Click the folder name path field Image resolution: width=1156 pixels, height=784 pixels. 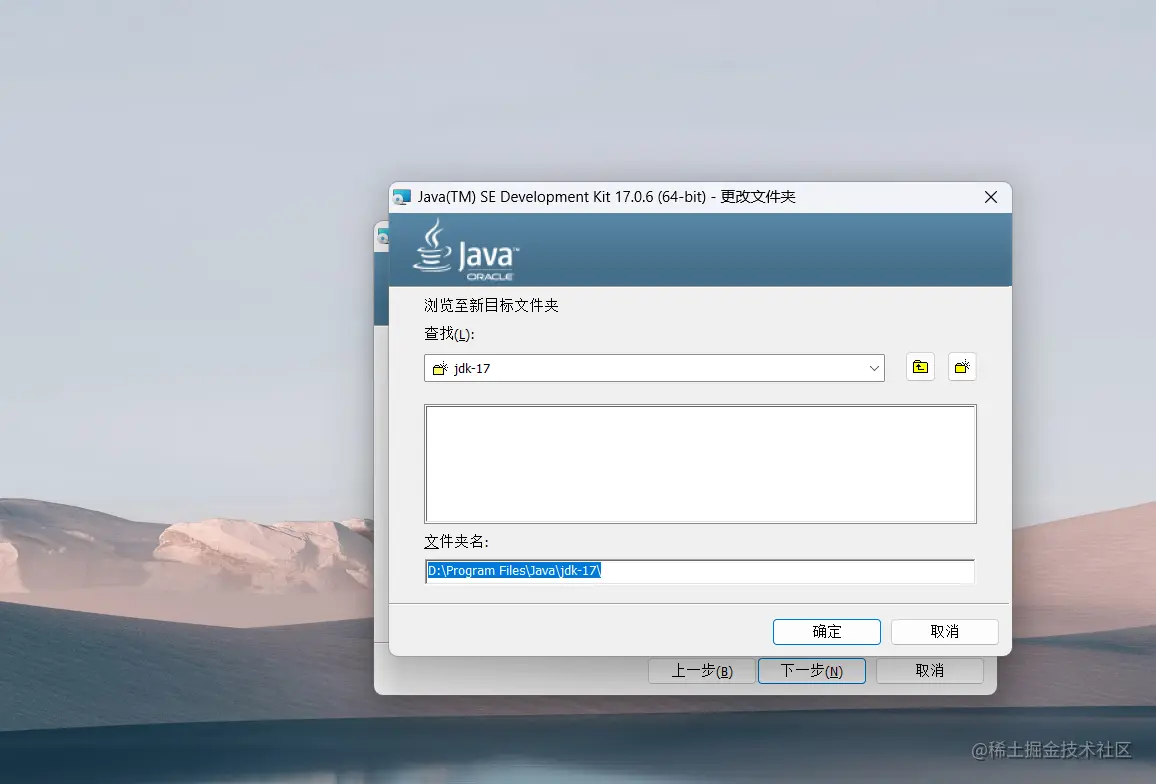700,571
